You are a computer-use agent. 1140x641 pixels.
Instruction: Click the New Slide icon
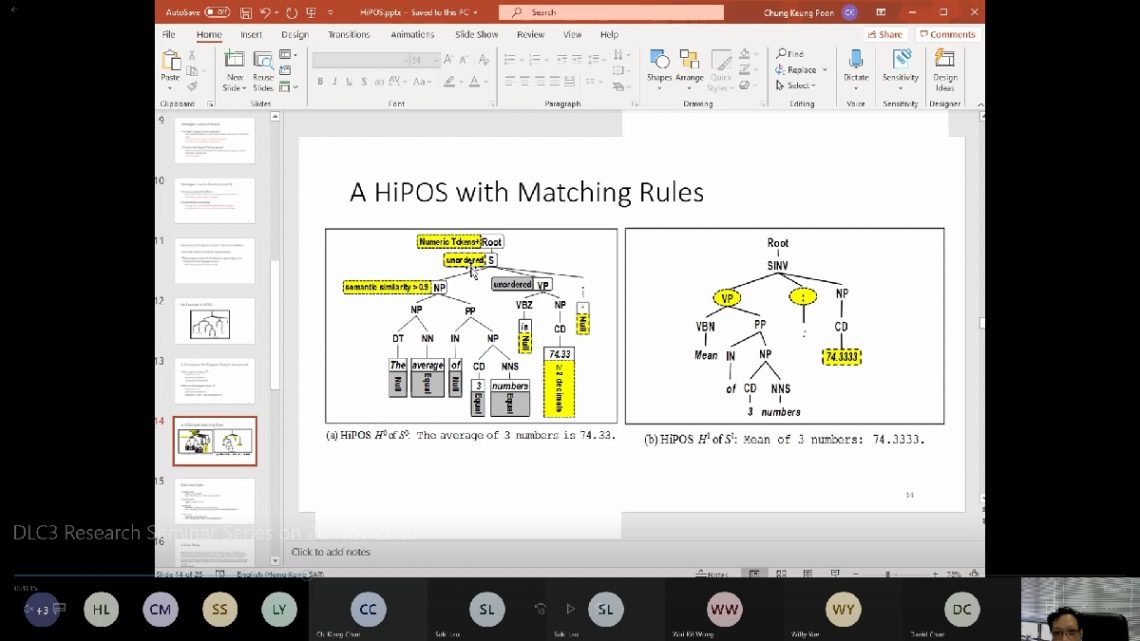tap(235, 69)
